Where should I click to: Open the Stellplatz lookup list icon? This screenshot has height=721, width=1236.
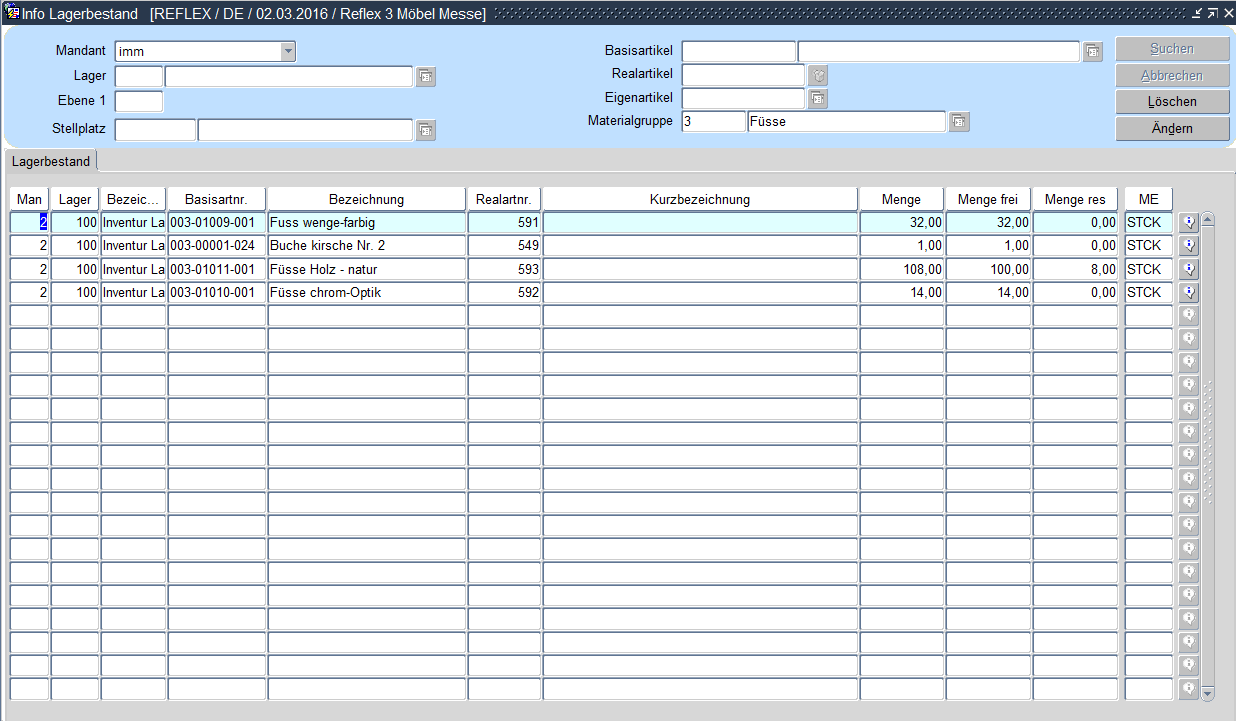(x=426, y=130)
